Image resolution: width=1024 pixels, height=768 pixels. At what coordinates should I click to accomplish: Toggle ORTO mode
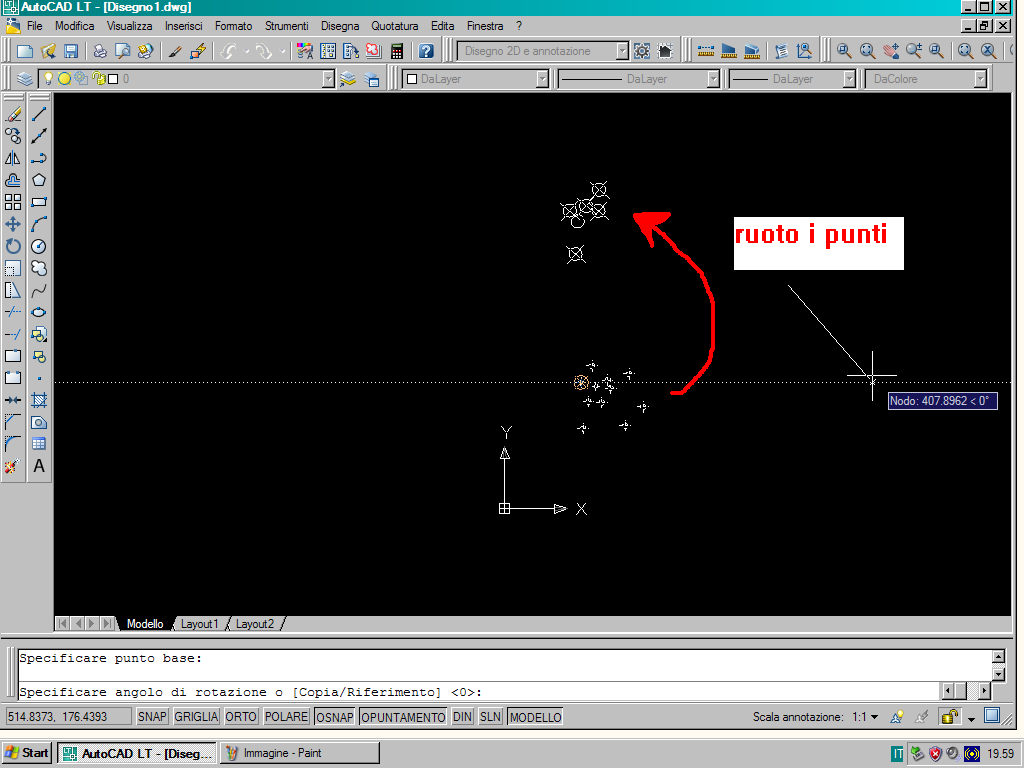point(241,717)
